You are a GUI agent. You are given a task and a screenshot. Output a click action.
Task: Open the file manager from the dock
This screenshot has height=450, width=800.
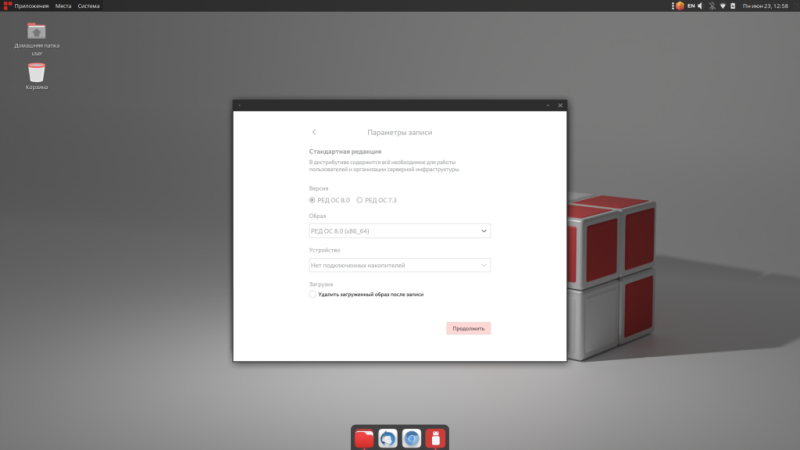coord(364,438)
